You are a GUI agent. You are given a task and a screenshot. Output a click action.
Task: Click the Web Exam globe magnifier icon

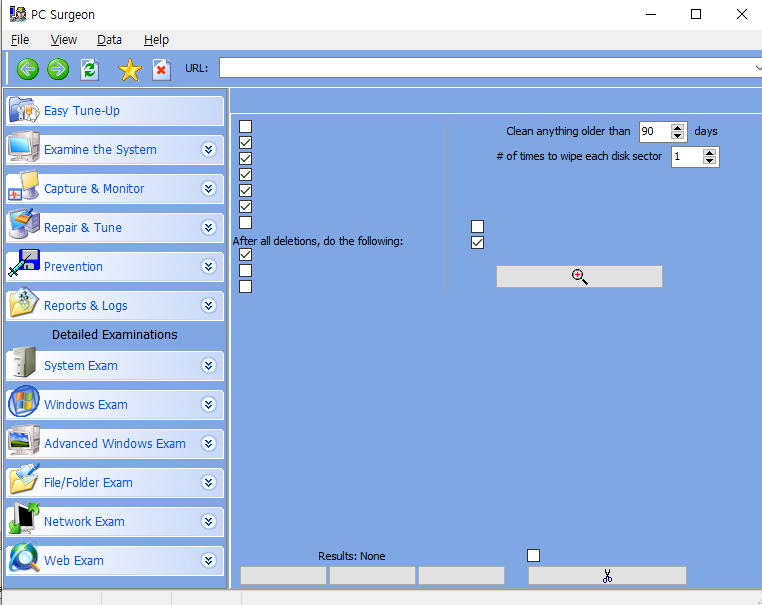point(24,557)
